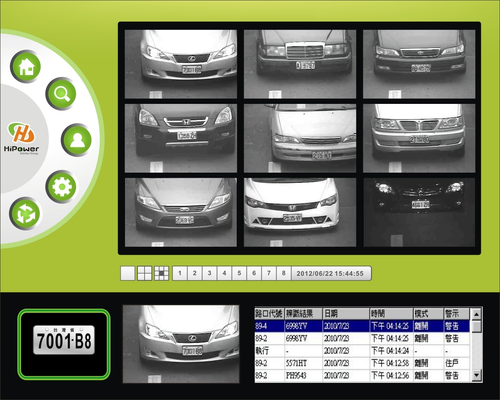Select the white Honda Civic feed, bottom middle
The height and width of the screenshot is (400, 500).
[300, 212]
